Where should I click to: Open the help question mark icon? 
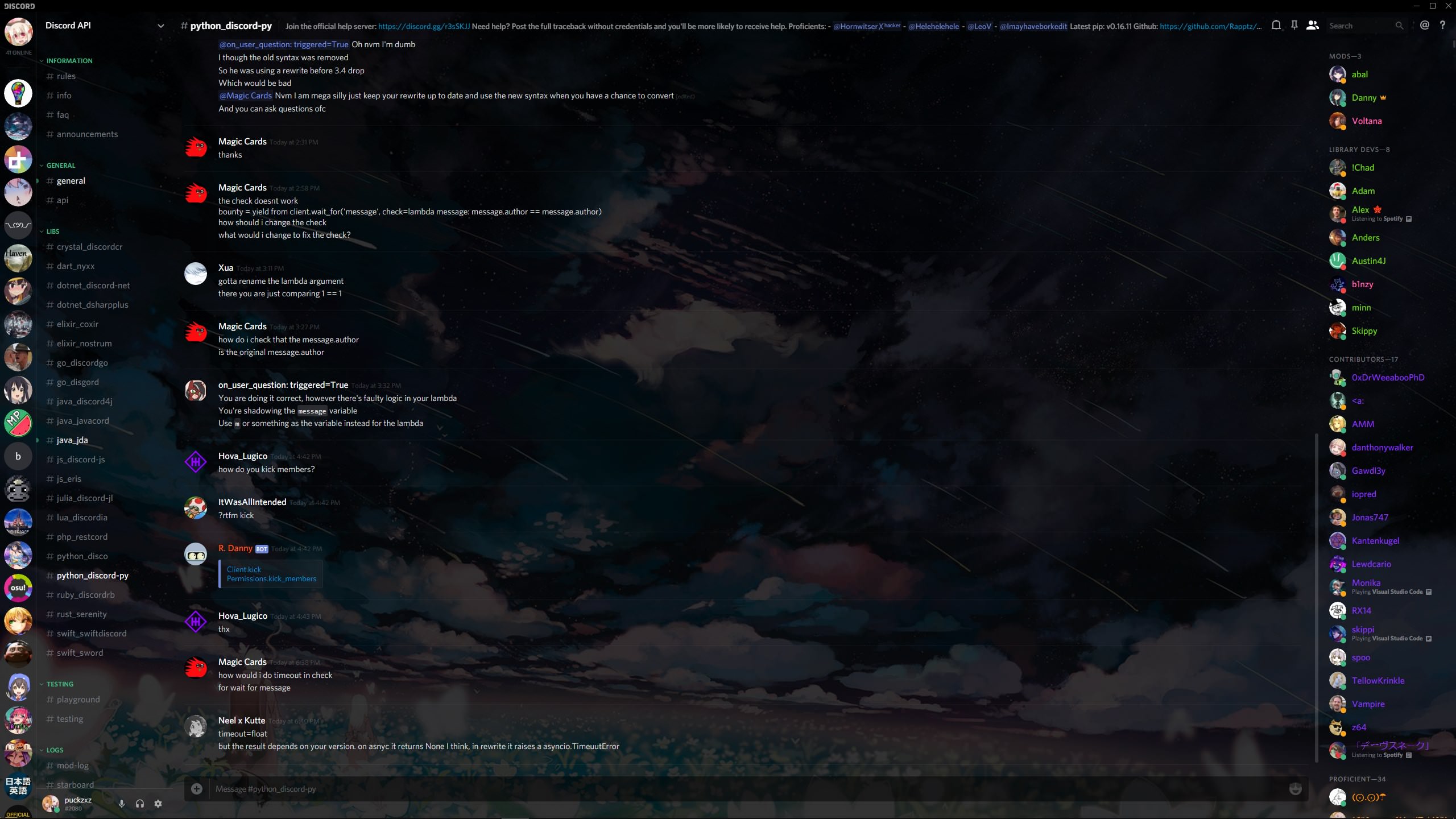point(1442,25)
